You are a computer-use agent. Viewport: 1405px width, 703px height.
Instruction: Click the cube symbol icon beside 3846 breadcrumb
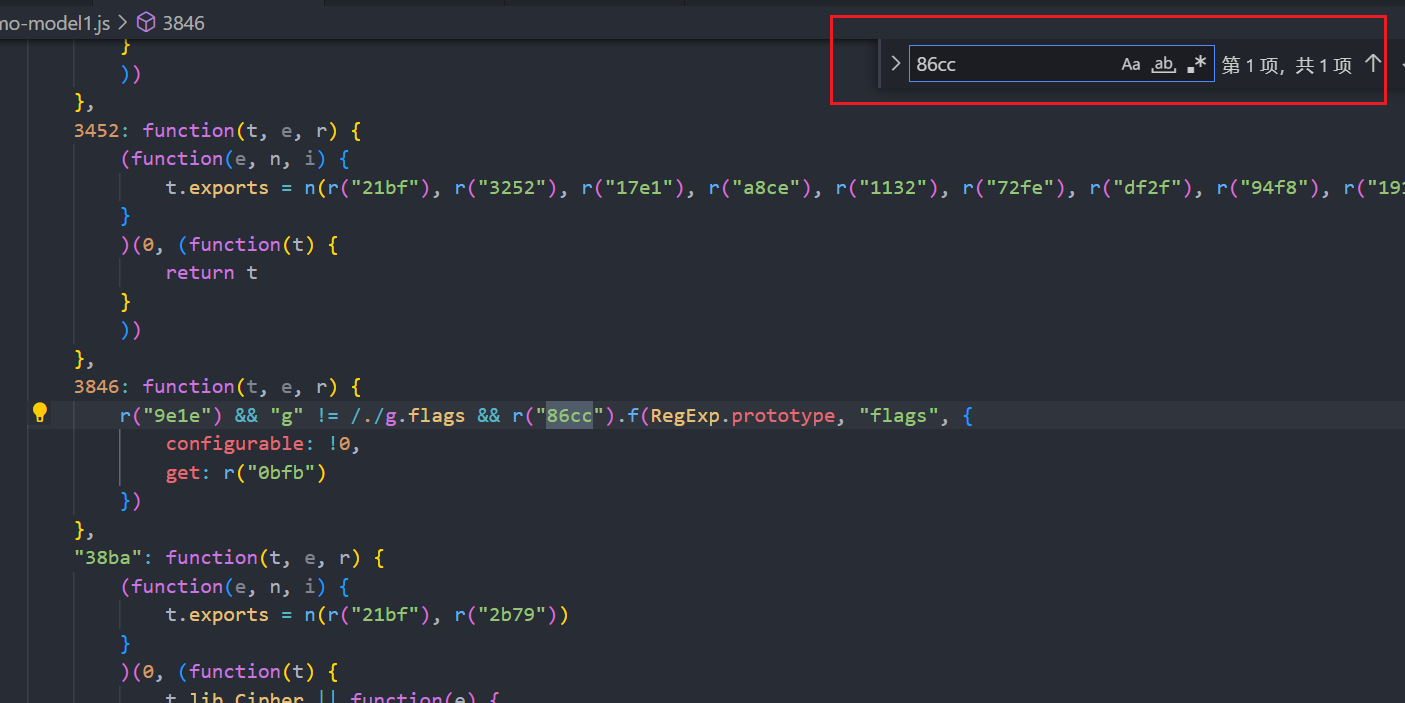tap(143, 22)
